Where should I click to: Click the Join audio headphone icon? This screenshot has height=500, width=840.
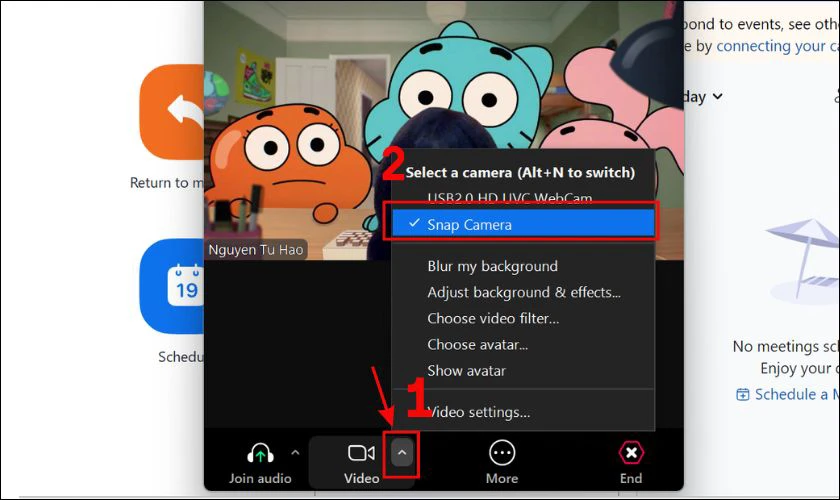pos(260,453)
